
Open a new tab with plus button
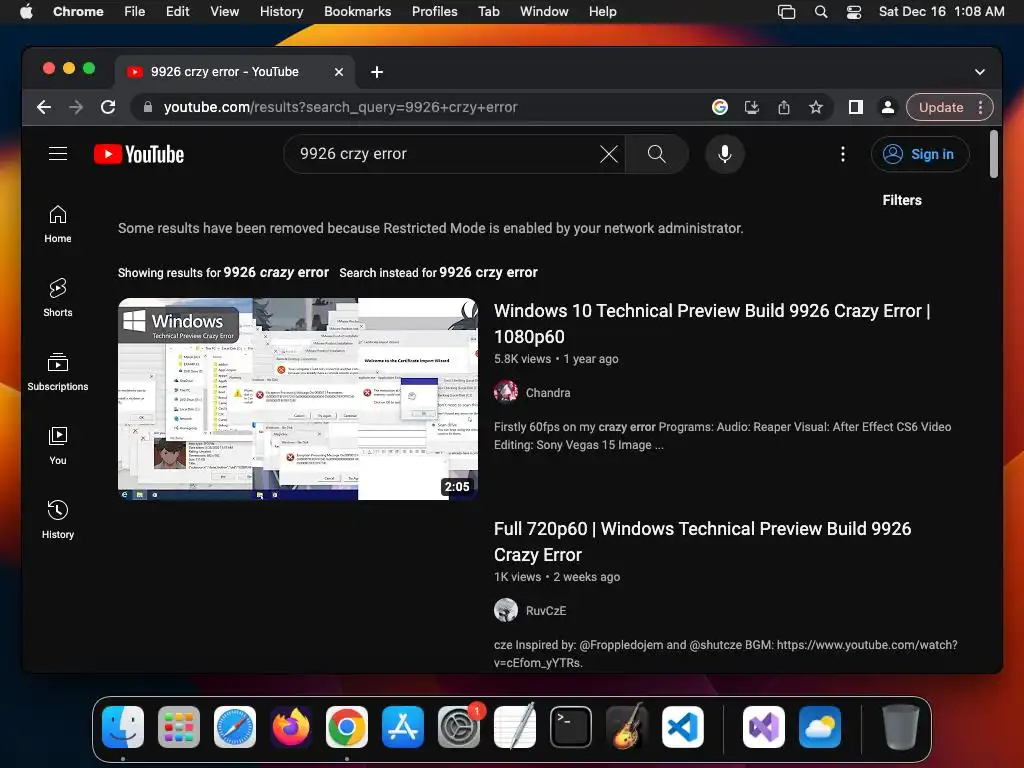click(377, 72)
